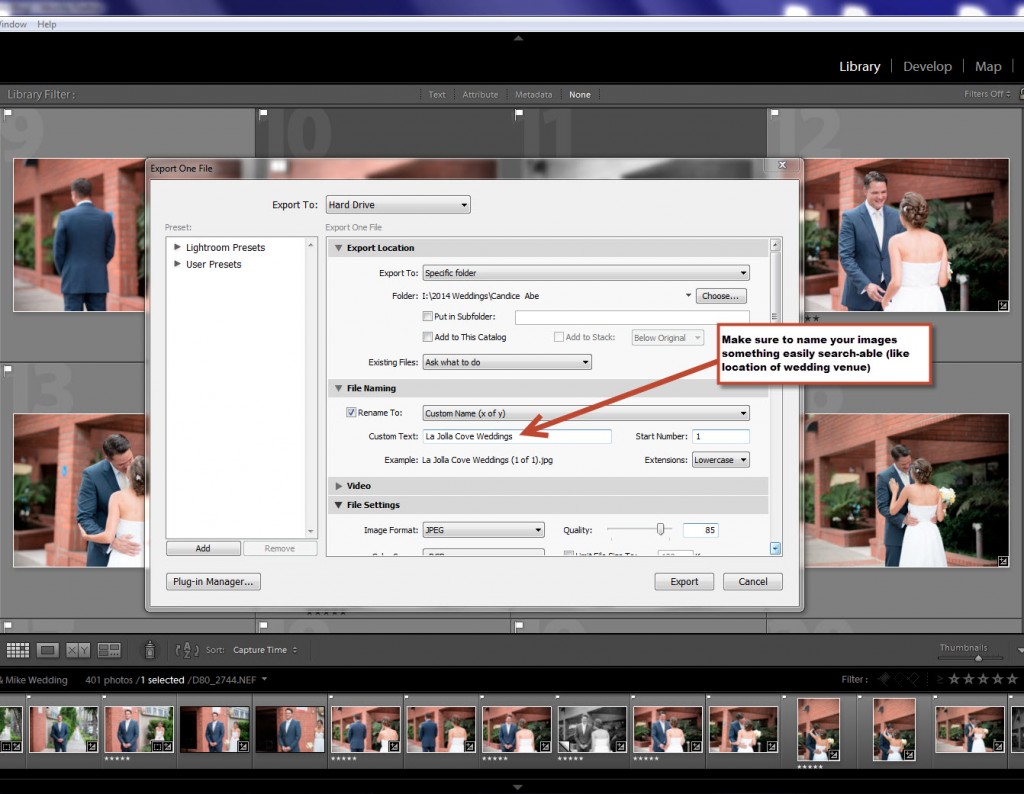The height and width of the screenshot is (794, 1024).
Task: Uncheck the Rename To checkbox
Action: 351,412
